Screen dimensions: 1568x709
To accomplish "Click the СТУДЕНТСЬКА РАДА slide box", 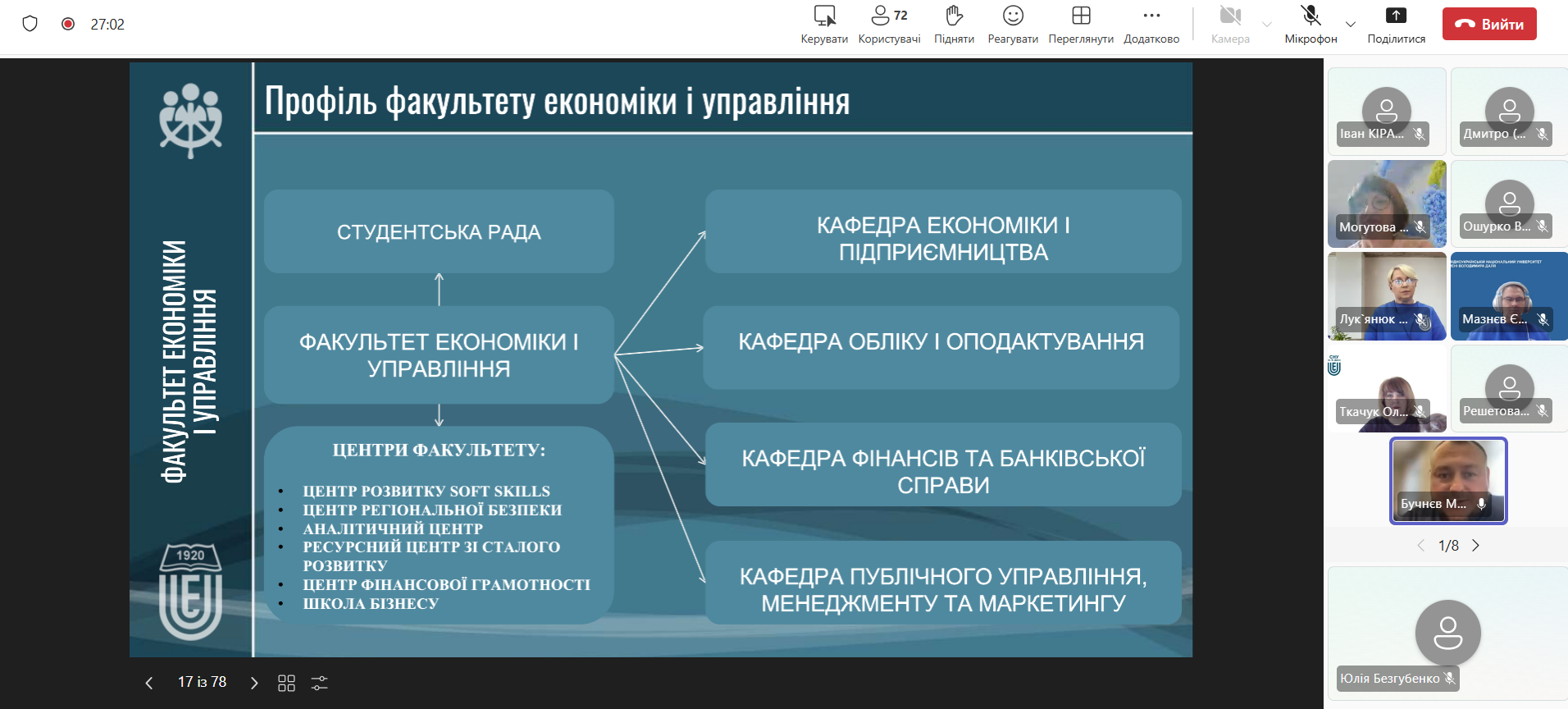I will (439, 231).
